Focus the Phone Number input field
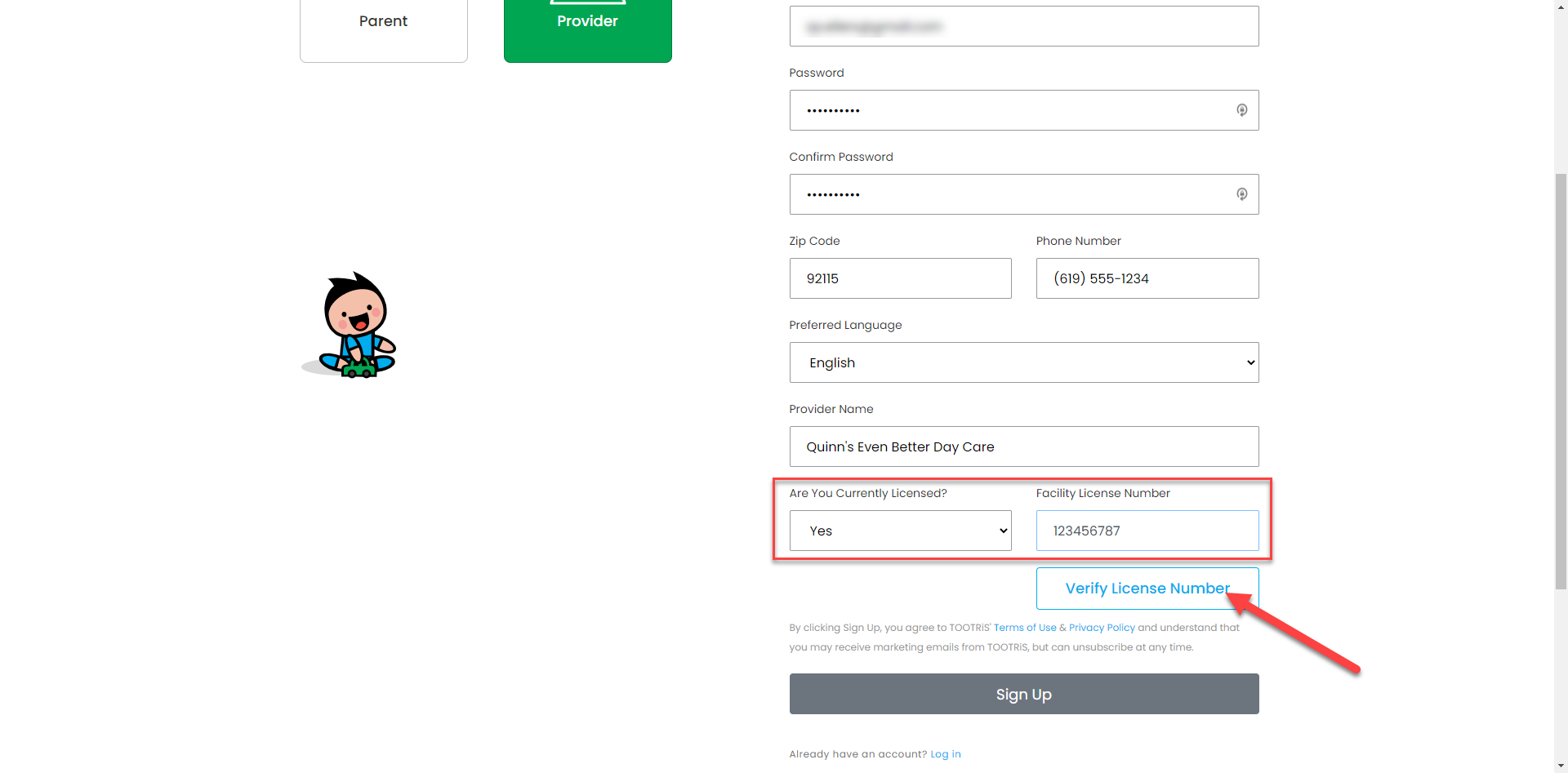Screen dimensions: 1568x773 tap(1147, 278)
